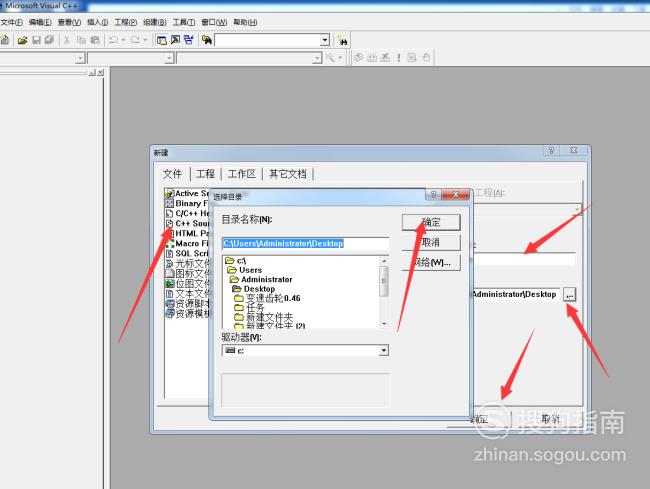Click the 目录名称 path input field
650x489 pixels.
click(x=306, y=244)
